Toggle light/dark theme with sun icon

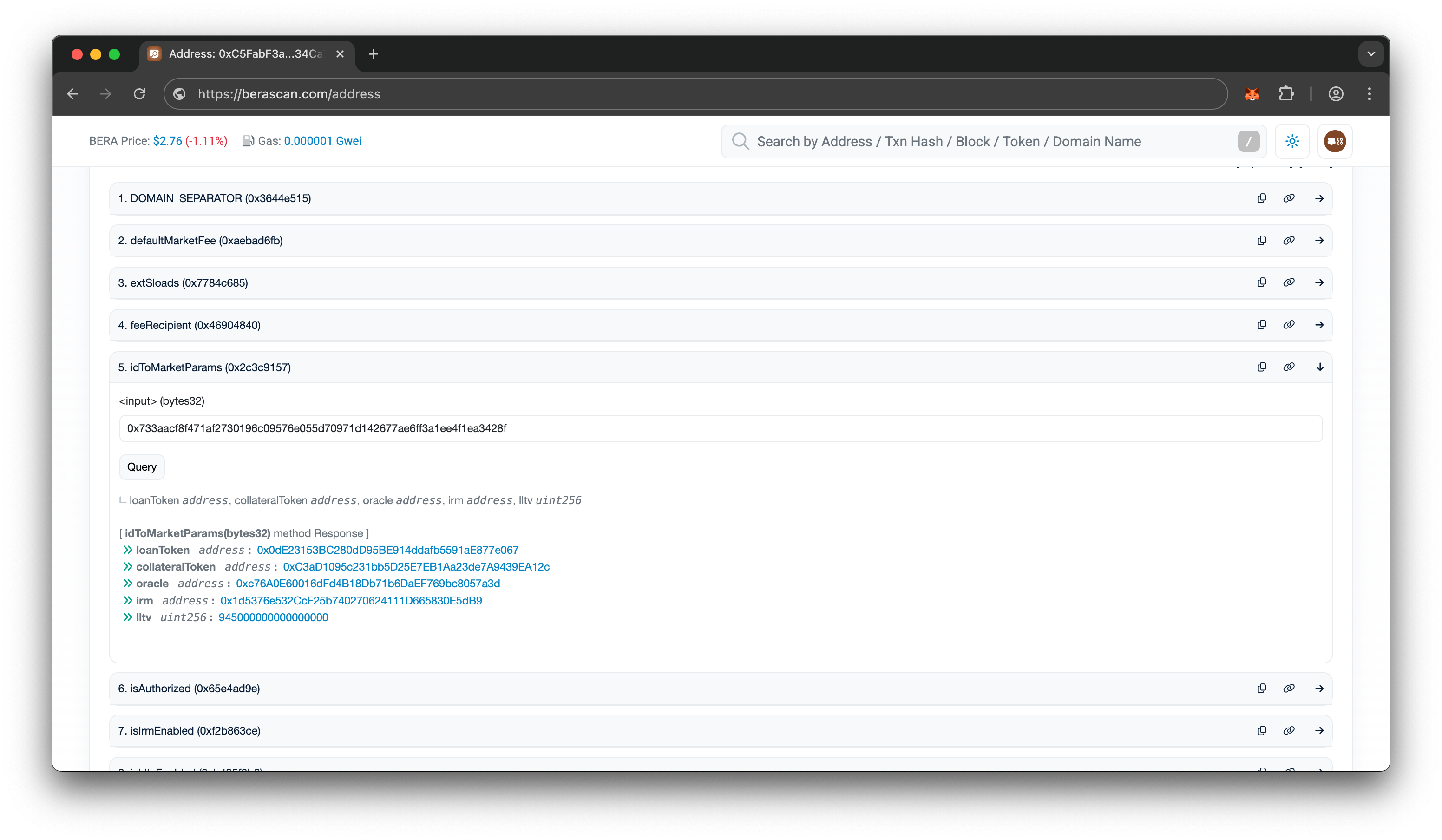click(1292, 141)
